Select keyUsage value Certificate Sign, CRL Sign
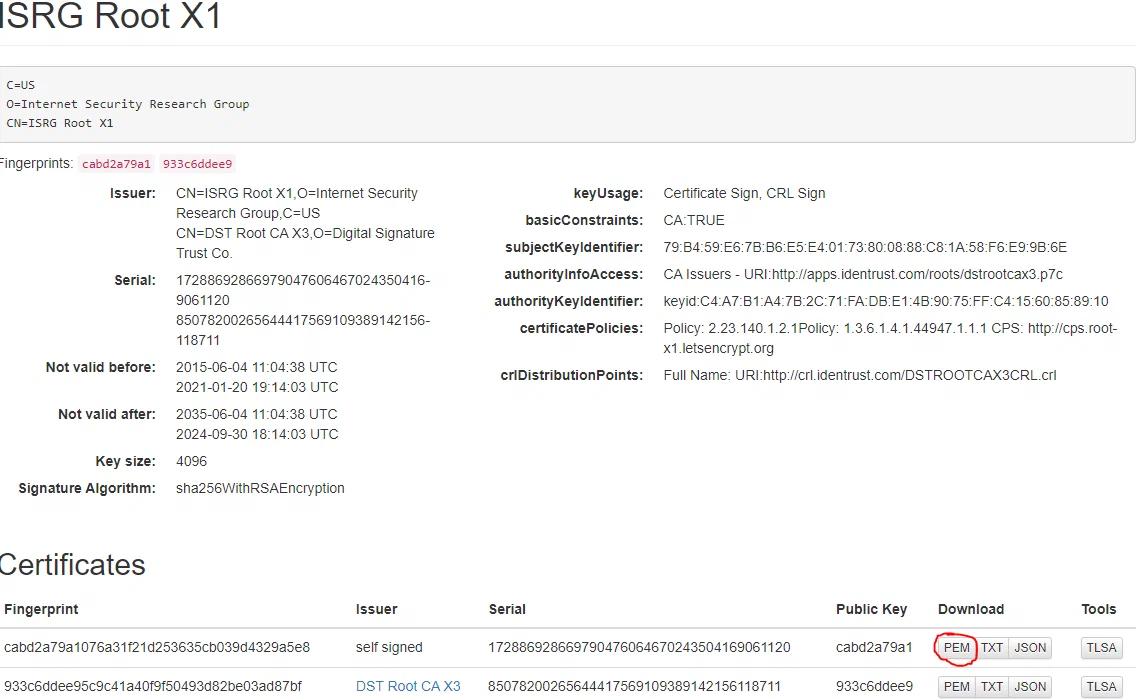 tap(744, 193)
